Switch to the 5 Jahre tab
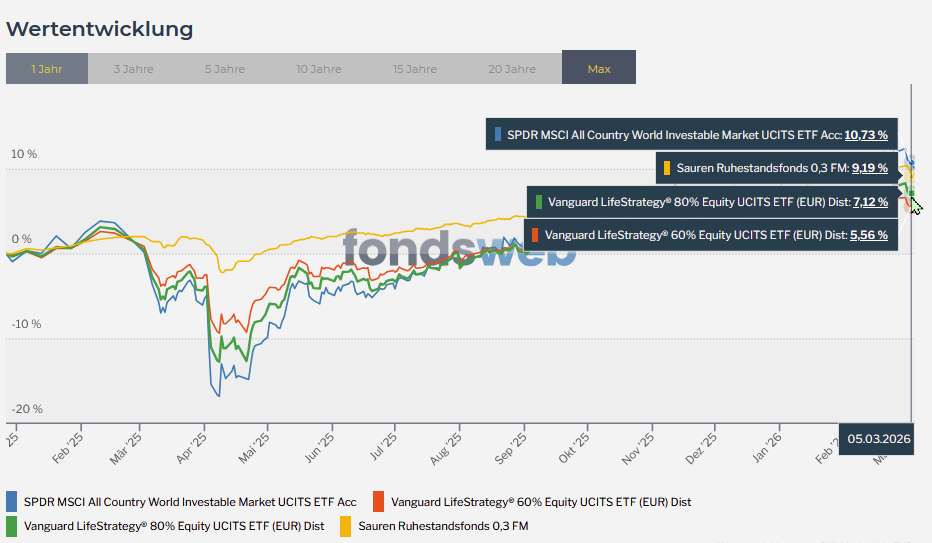This screenshot has height=543, width=932. (225, 69)
